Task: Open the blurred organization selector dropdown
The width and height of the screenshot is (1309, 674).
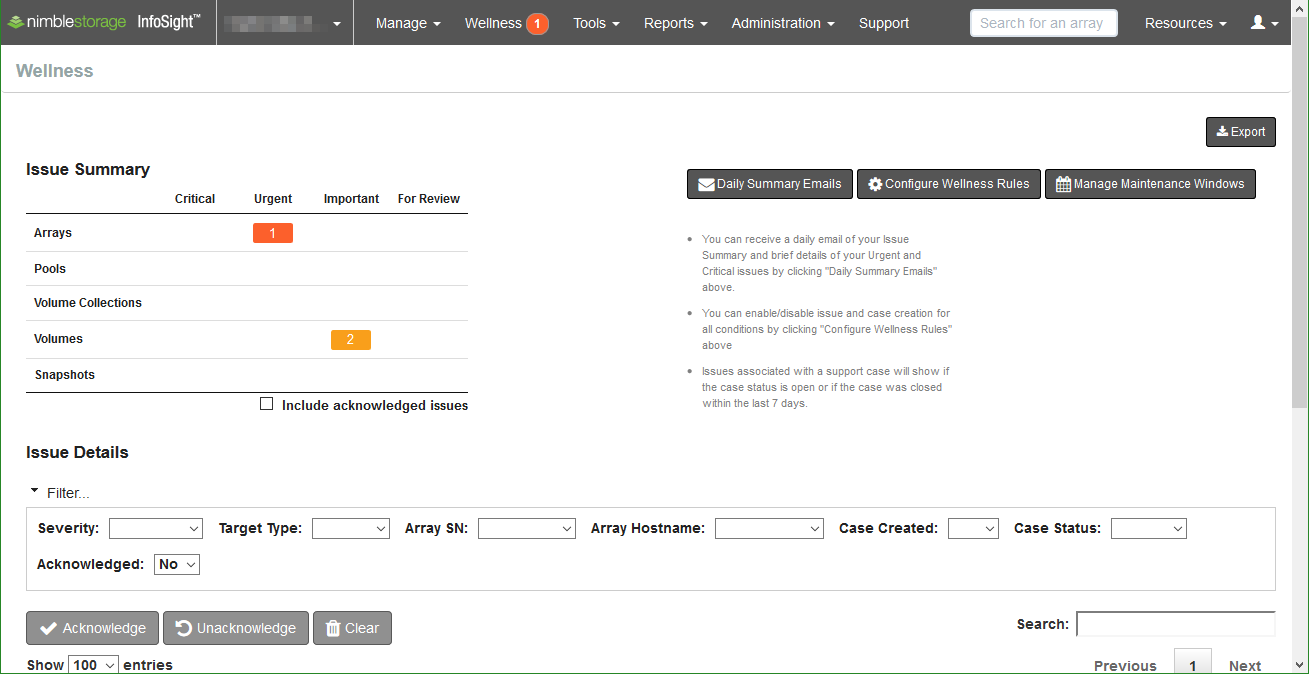Action: tap(284, 23)
